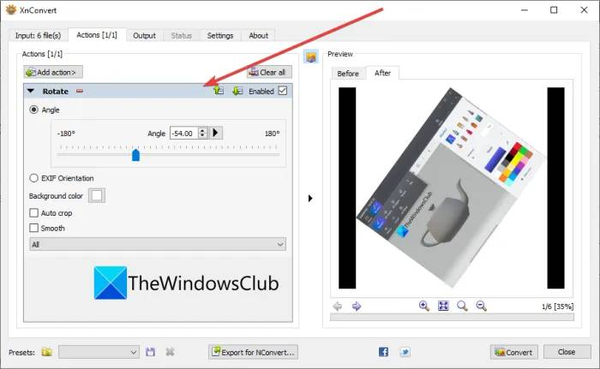Reset preview zoom to actual size

pyautogui.click(x=462, y=305)
